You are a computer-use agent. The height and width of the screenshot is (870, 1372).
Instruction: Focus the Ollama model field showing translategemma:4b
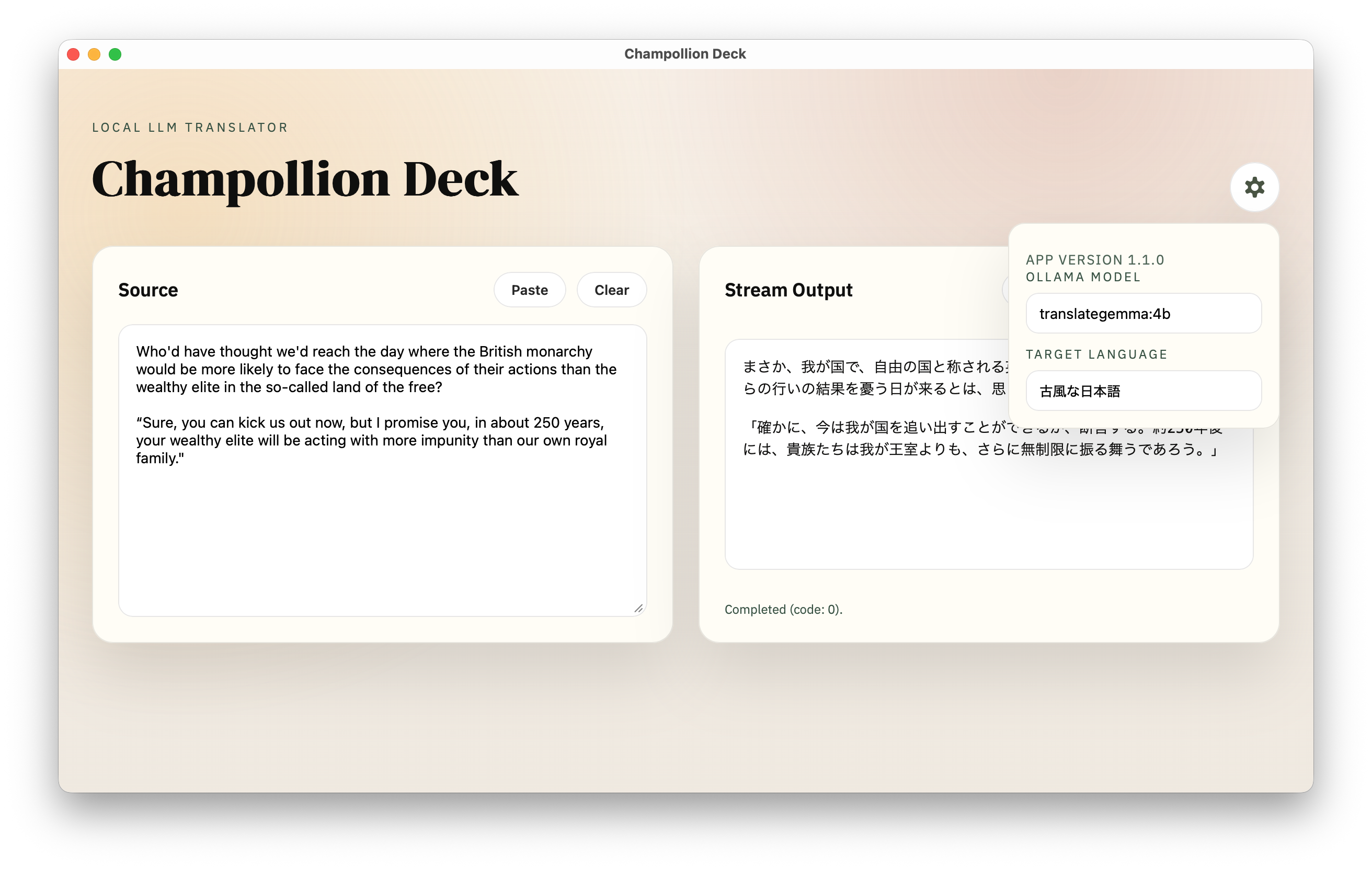point(1143,313)
